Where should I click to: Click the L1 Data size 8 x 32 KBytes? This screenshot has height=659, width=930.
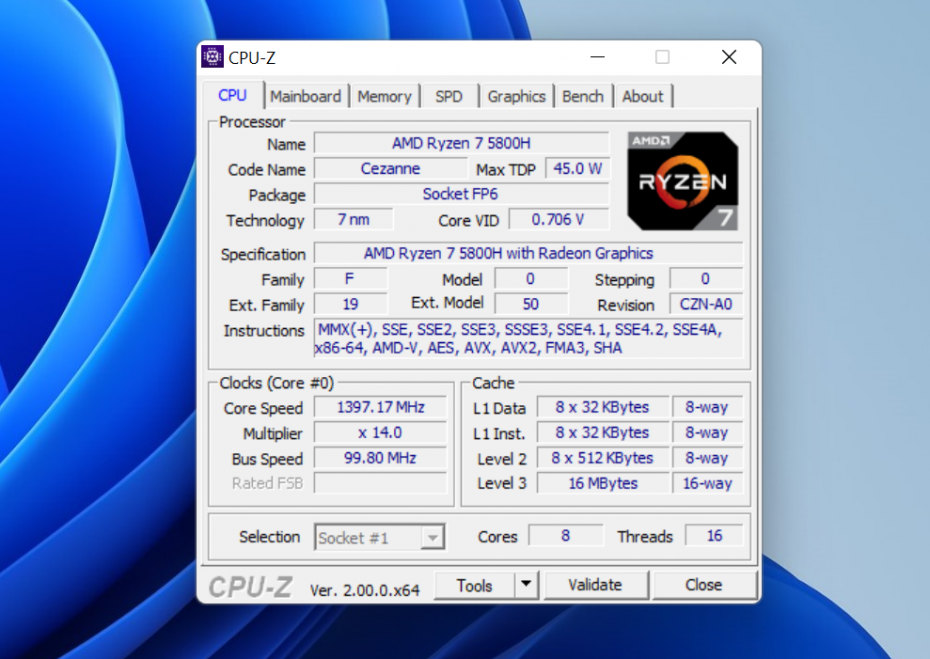(x=603, y=408)
